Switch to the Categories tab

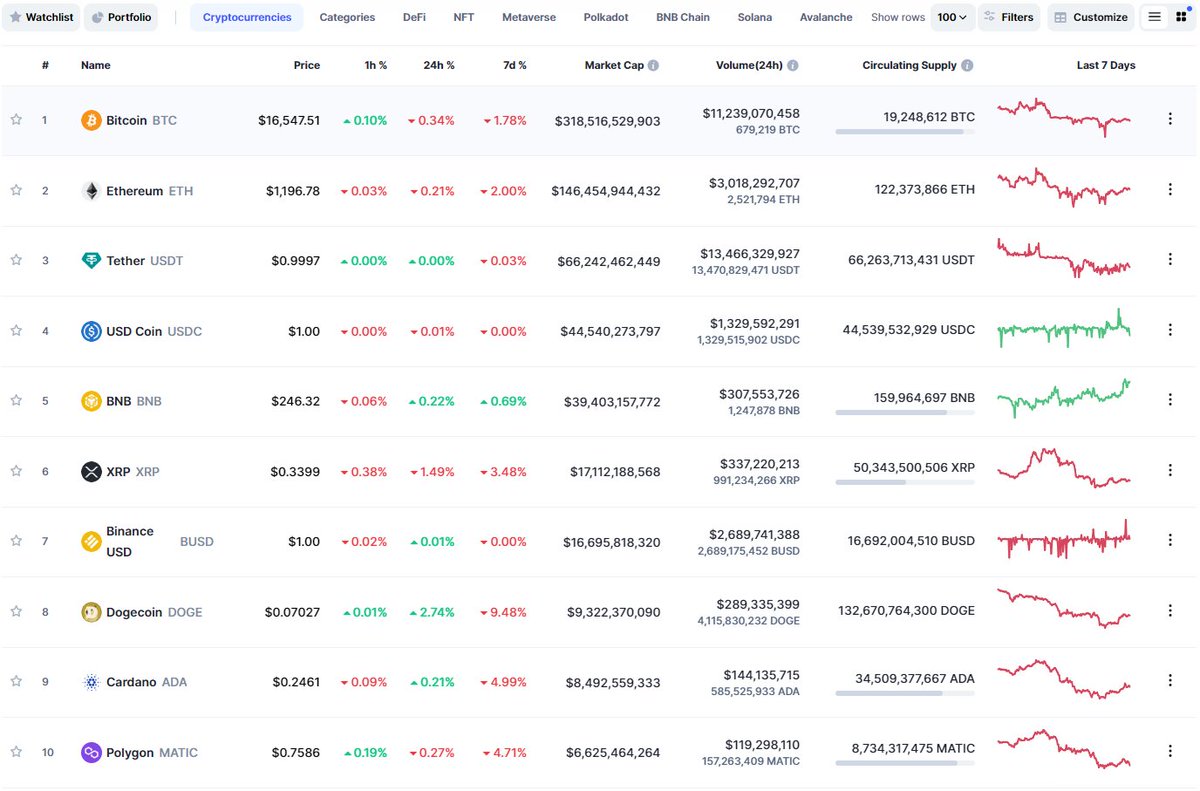347,16
